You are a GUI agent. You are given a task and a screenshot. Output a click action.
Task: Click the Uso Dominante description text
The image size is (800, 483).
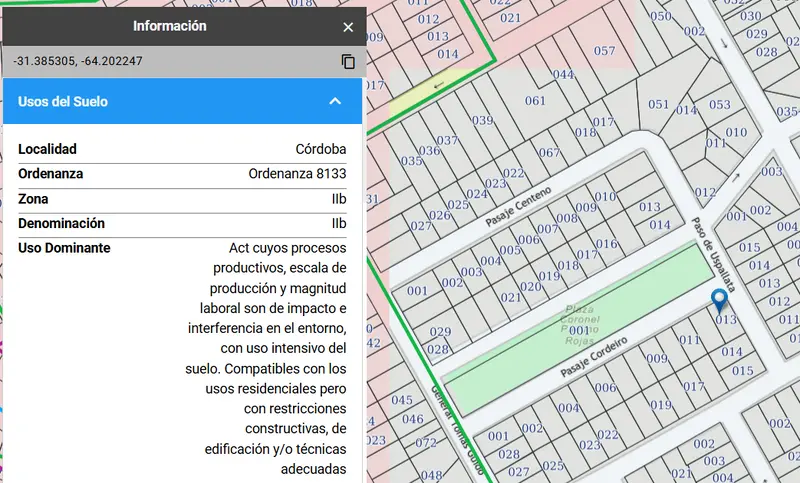point(266,358)
